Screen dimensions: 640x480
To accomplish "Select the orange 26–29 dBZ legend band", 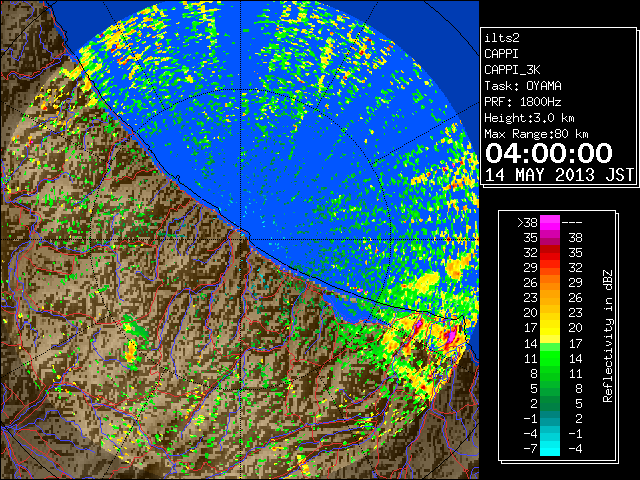I will (x=550, y=283).
